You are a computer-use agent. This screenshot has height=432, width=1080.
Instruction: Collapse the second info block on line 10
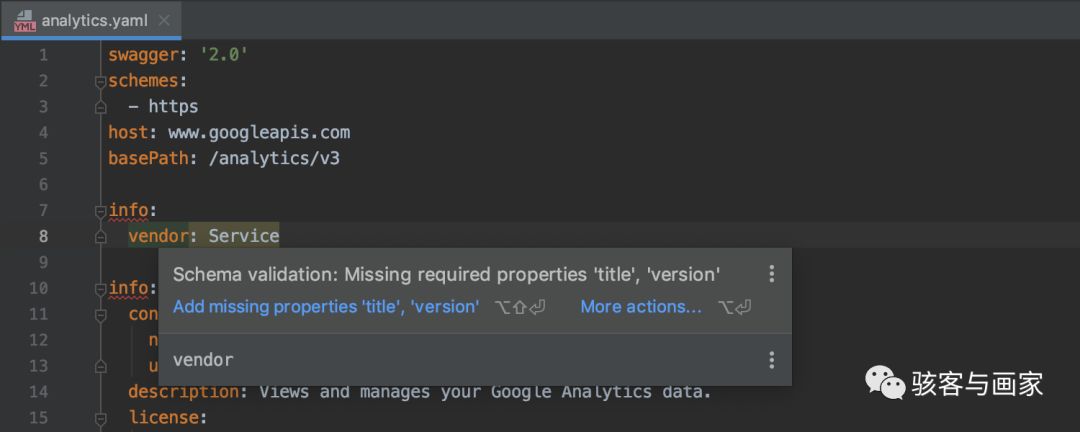click(100, 289)
